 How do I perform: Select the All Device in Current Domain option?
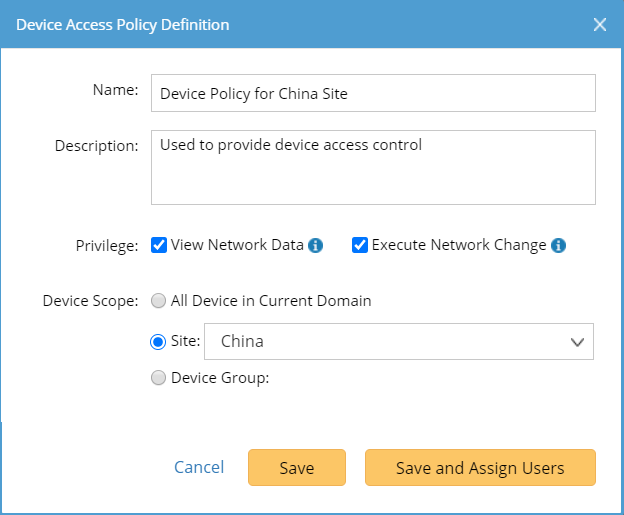[x=158, y=301]
